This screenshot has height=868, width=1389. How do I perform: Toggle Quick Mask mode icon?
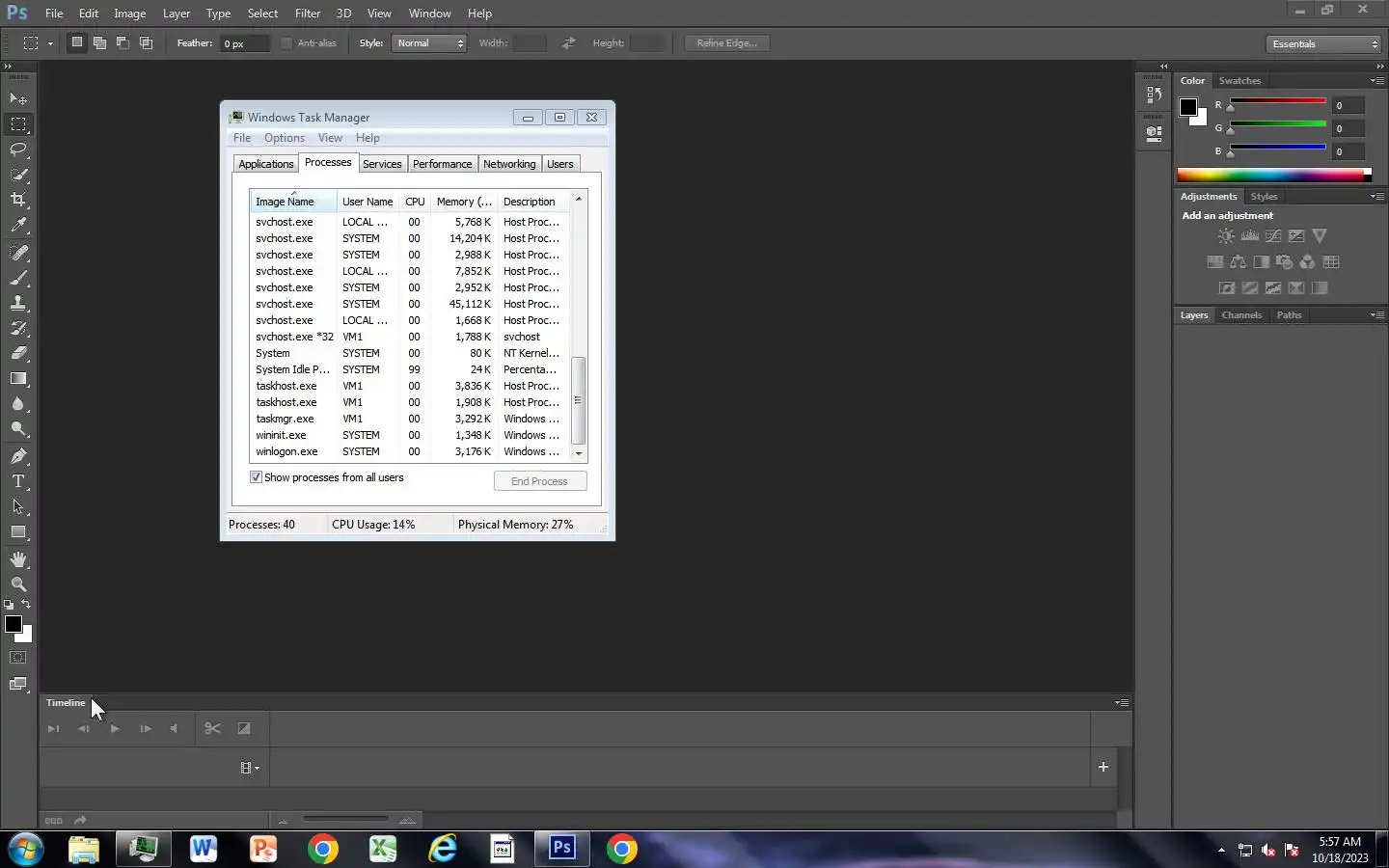click(x=18, y=658)
